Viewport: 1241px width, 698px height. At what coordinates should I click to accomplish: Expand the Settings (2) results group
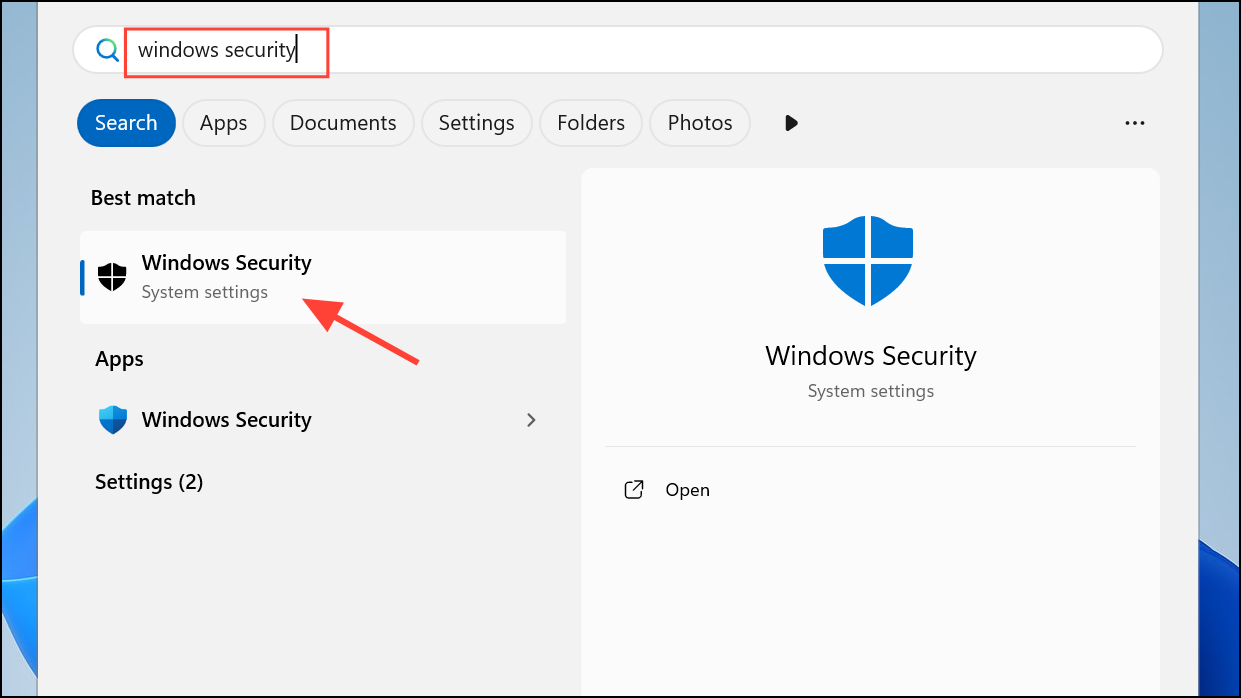[149, 482]
